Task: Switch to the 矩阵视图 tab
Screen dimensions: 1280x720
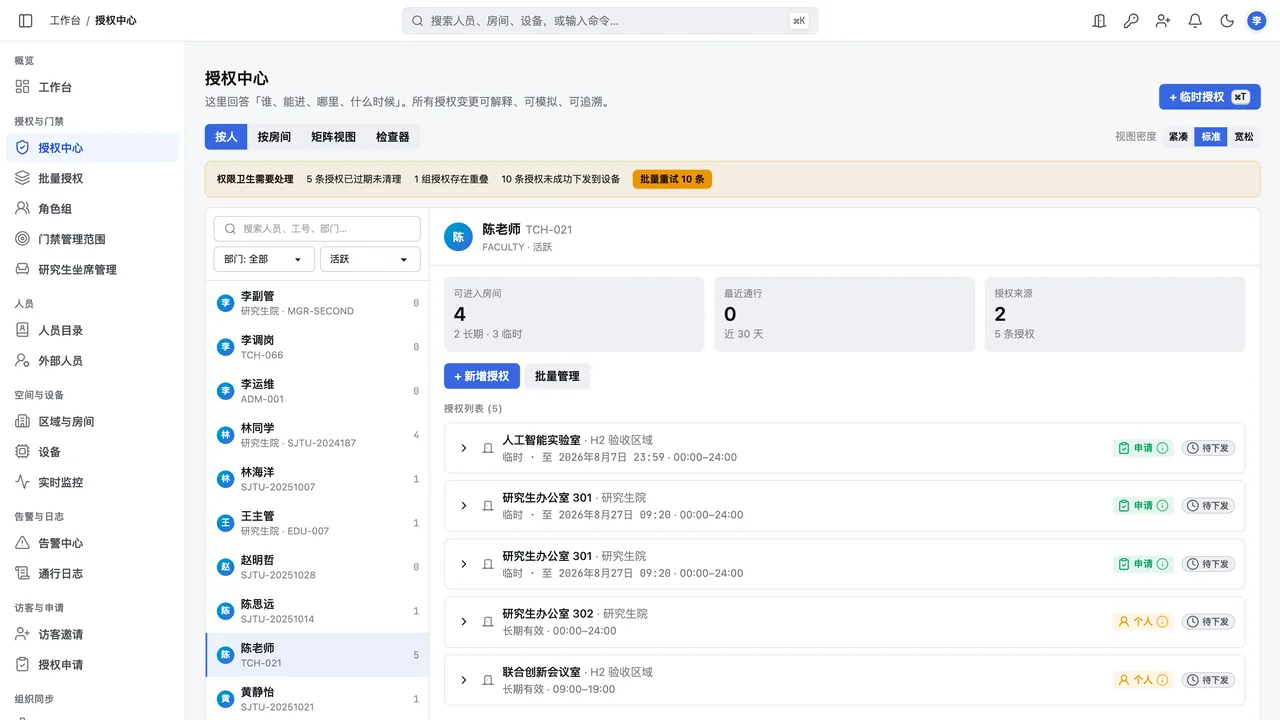Action: [x=333, y=137]
